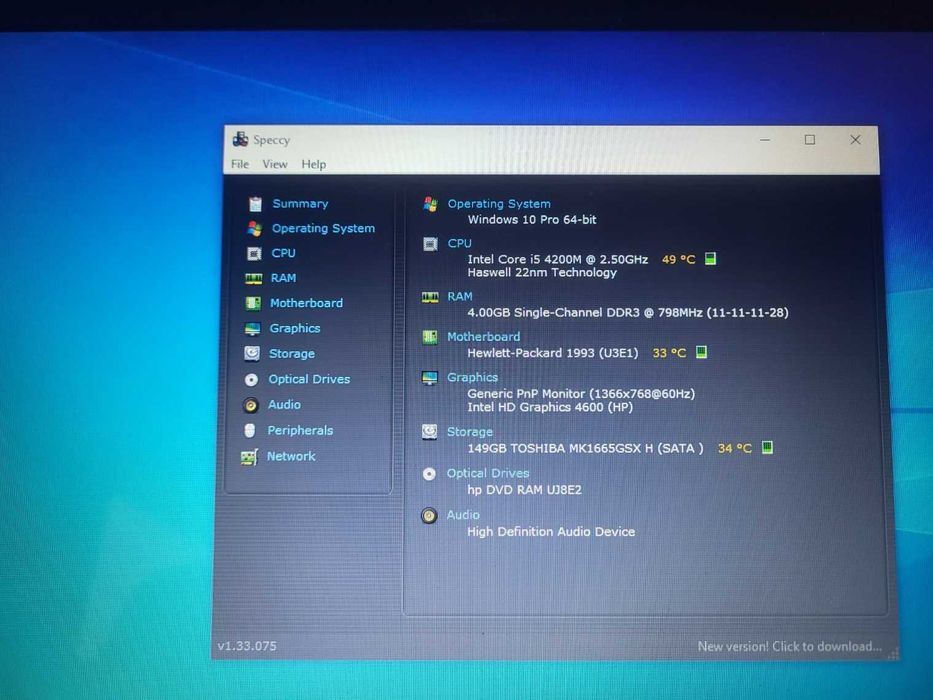
Task: Open Optical Drives in the sidebar
Action: pyautogui.click(x=309, y=379)
